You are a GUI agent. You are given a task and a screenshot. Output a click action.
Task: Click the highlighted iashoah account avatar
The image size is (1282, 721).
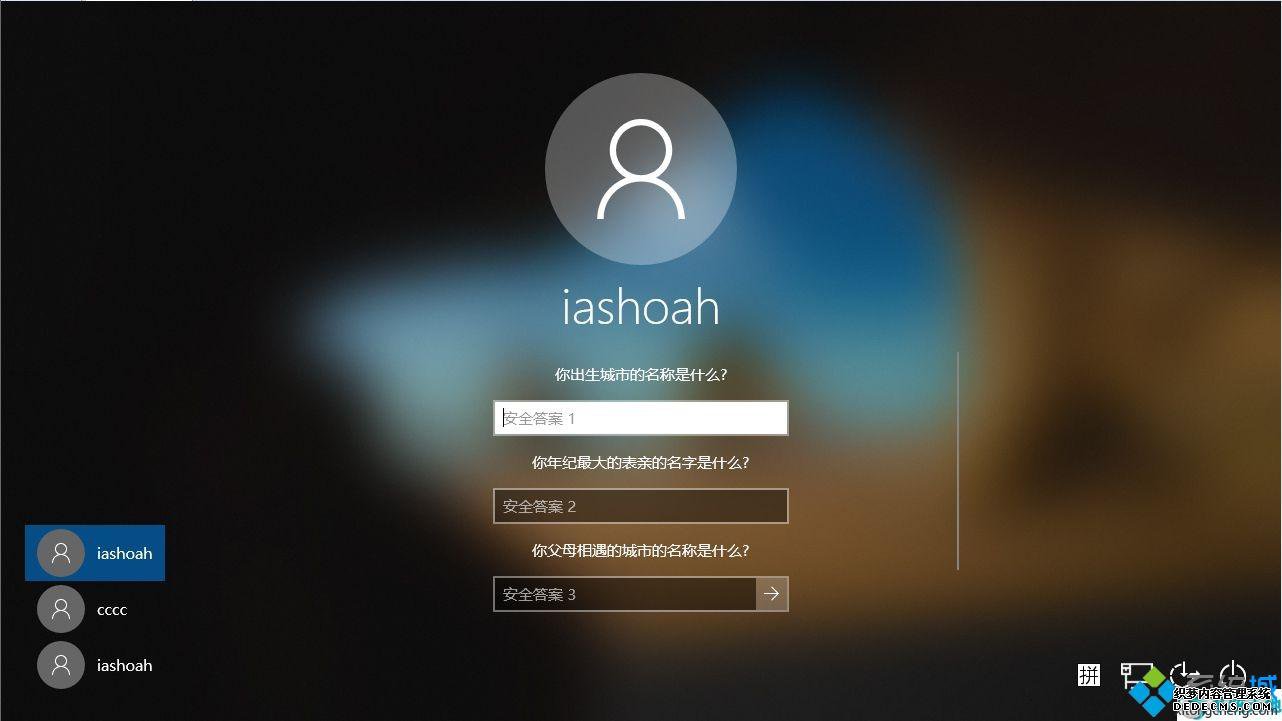tap(61, 553)
